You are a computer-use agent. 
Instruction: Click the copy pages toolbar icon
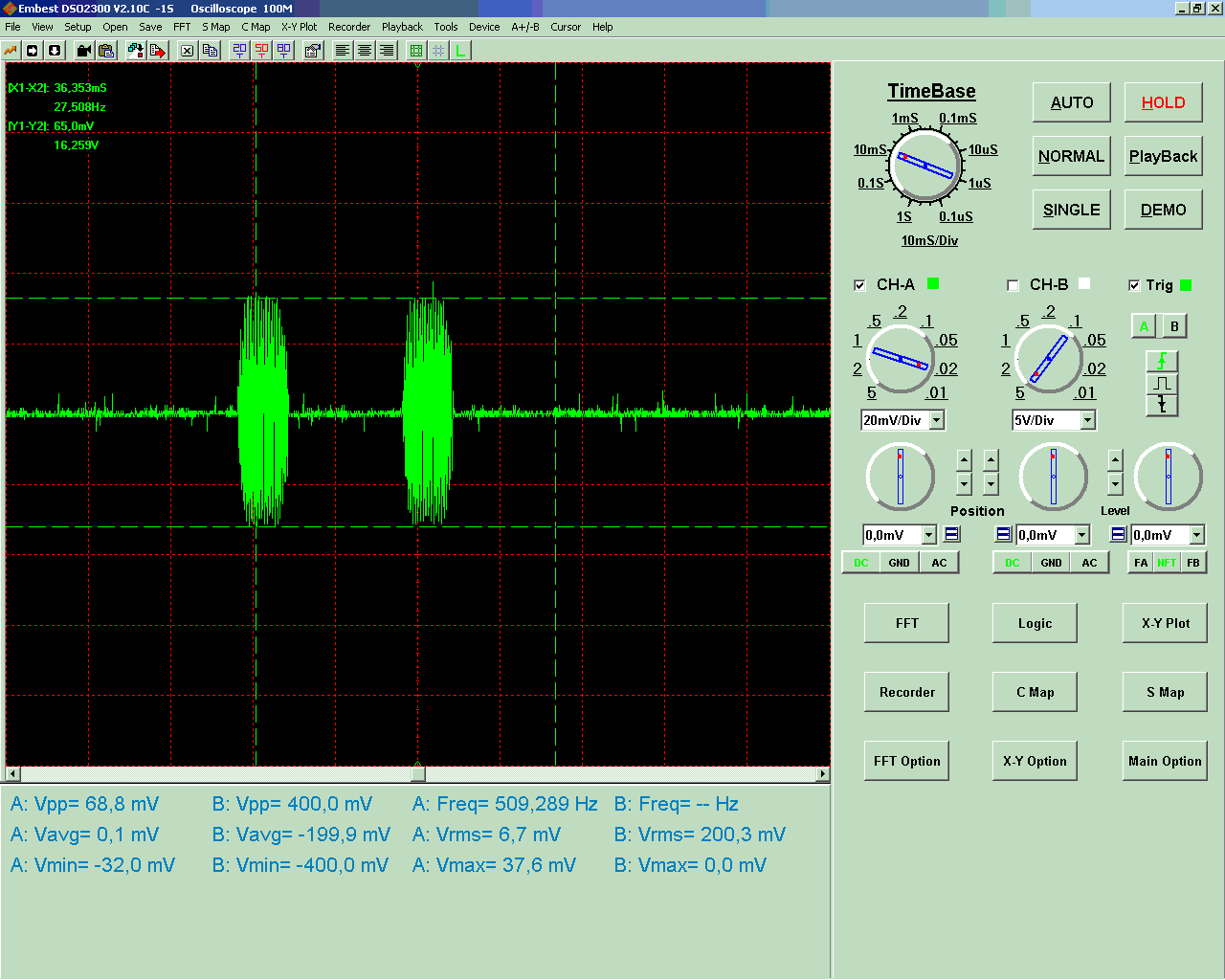pos(210,51)
